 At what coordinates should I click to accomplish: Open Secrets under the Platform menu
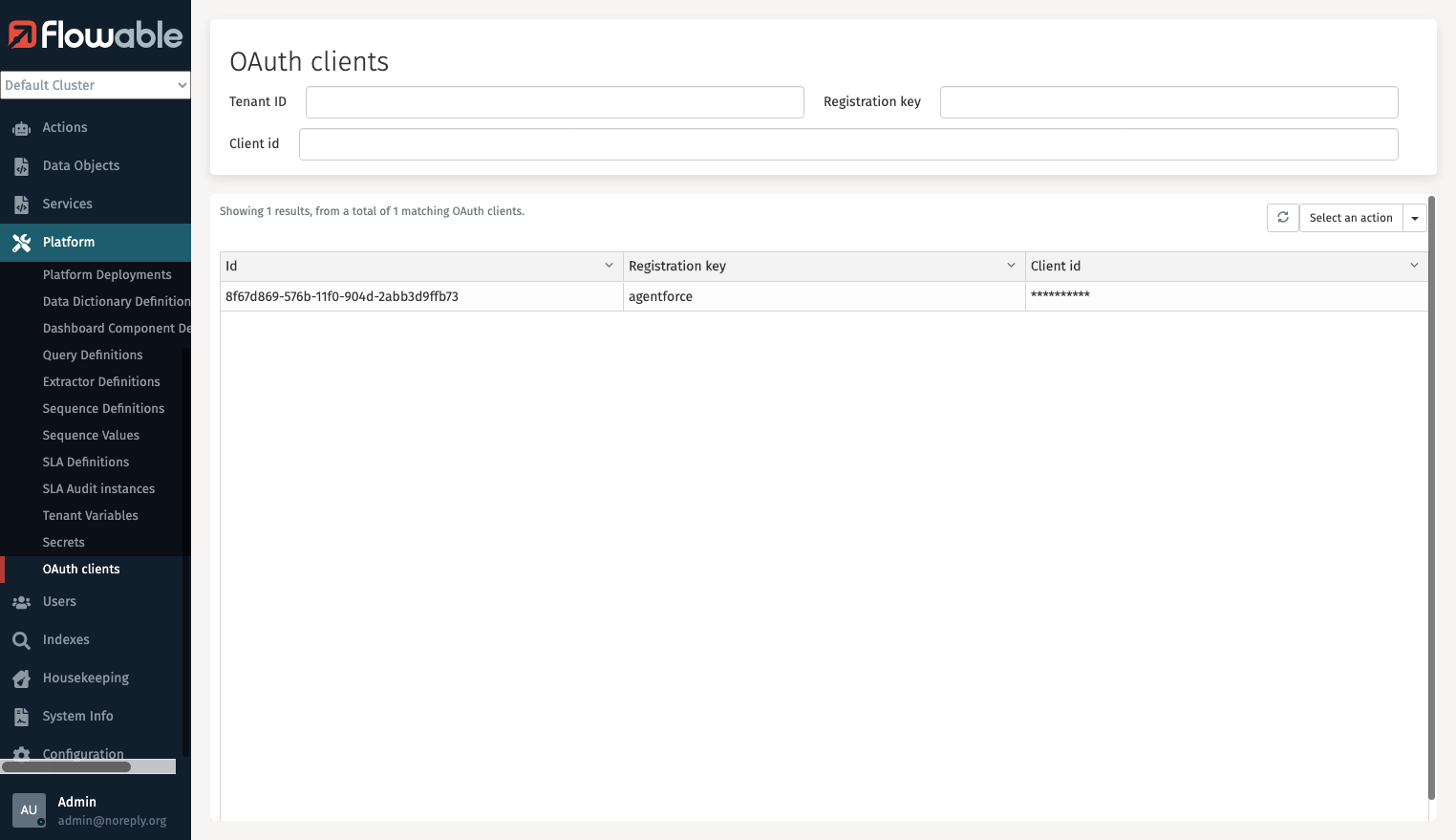(x=63, y=542)
